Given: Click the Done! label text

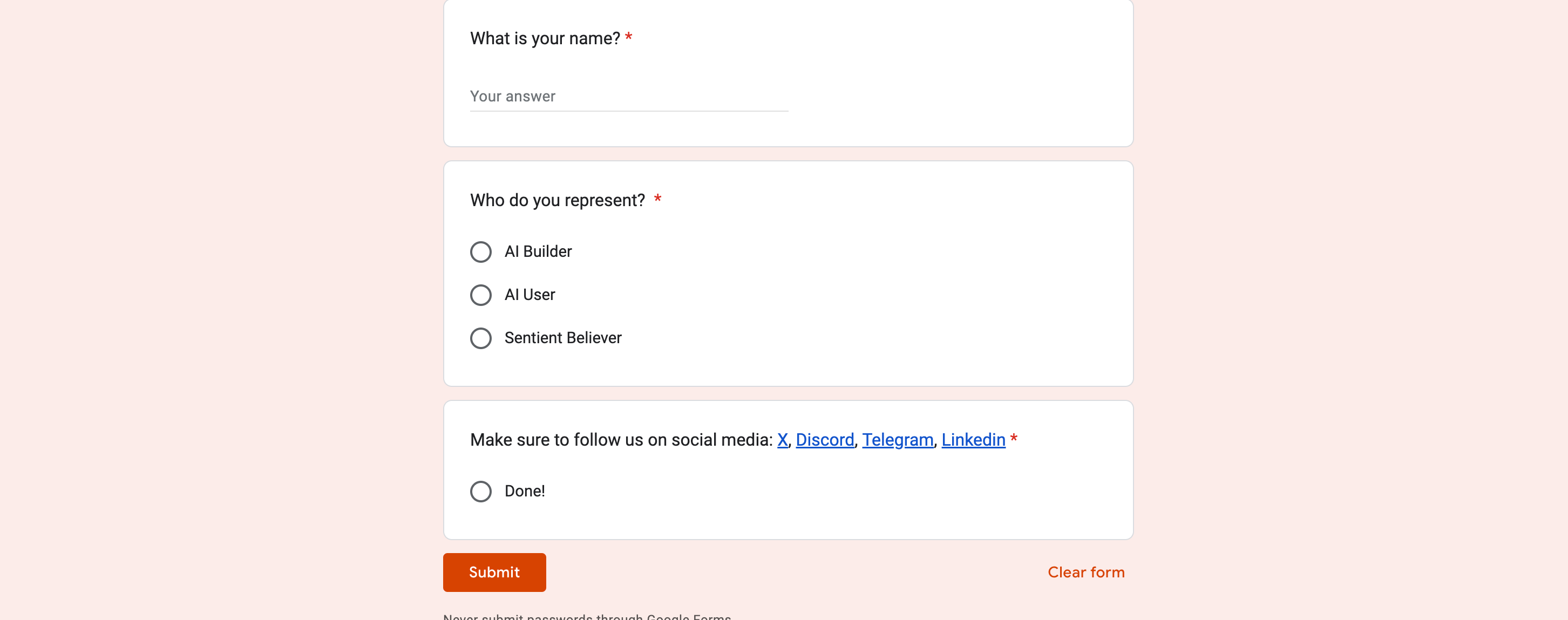Looking at the screenshot, I should pyautogui.click(x=524, y=492).
